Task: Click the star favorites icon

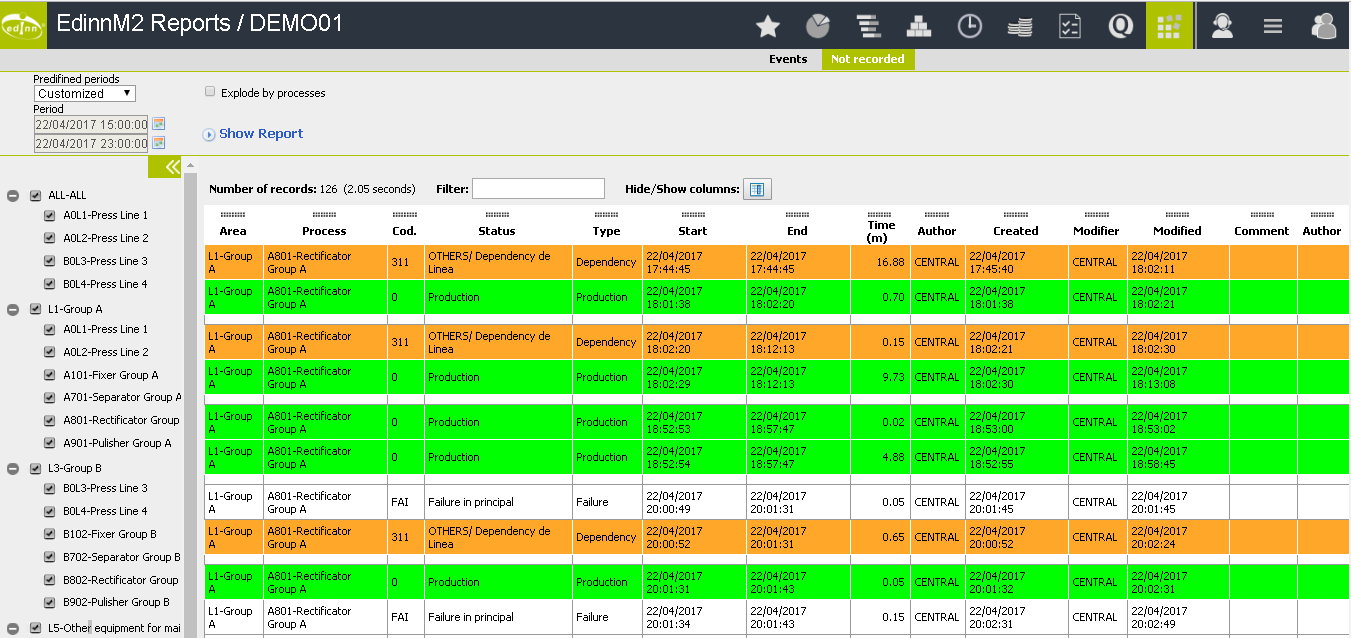Action: pyautogui.click(x=767, y=26)
